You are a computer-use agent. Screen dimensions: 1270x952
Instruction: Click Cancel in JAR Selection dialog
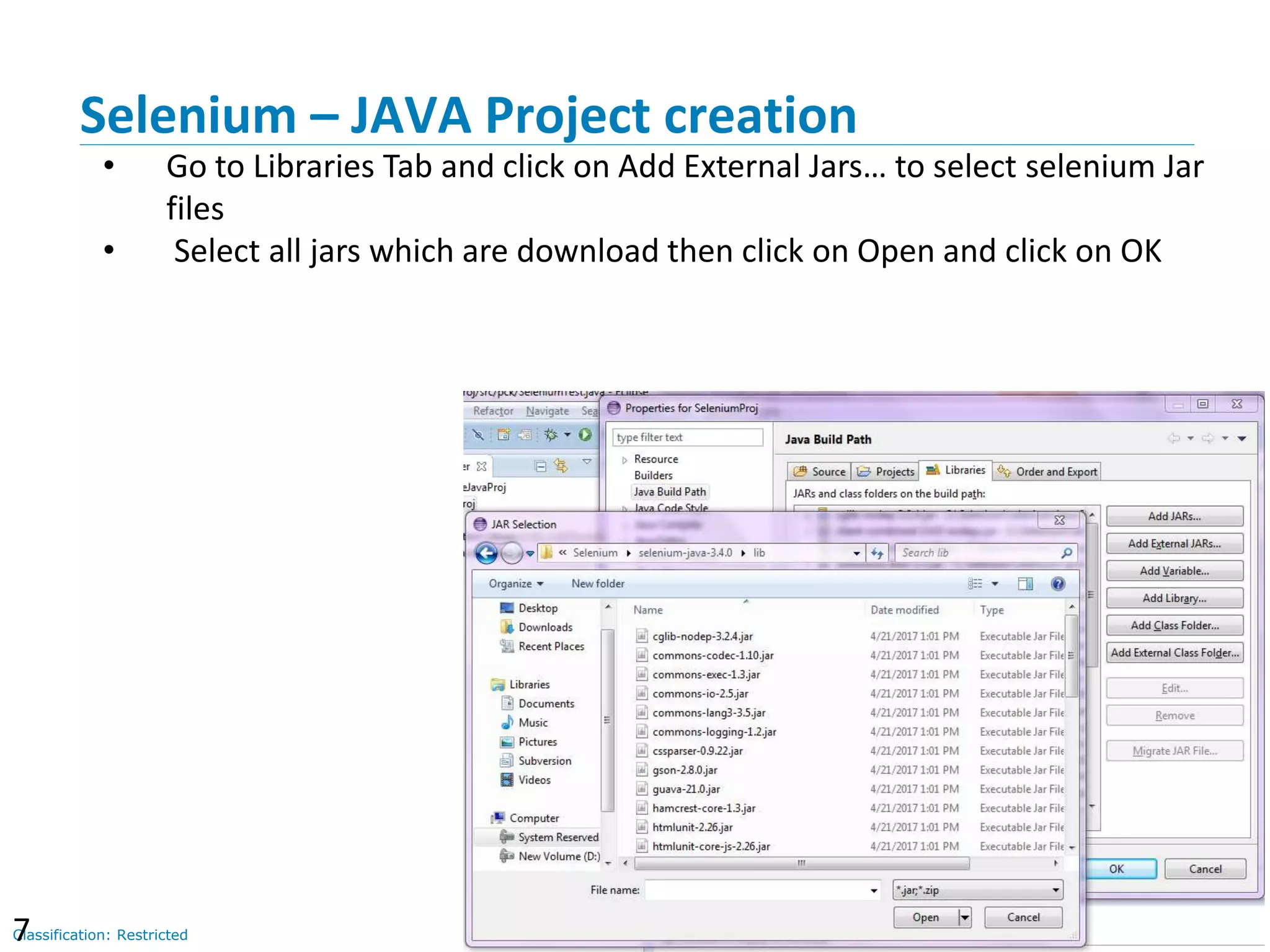(x=1023, y=917)
